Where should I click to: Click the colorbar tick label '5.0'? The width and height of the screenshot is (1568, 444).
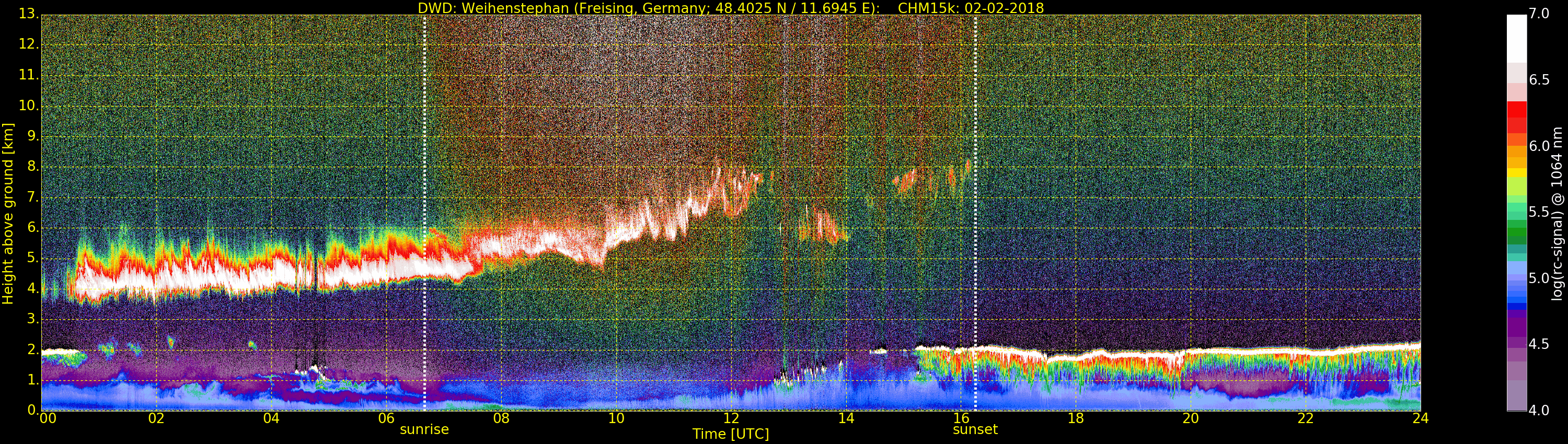tap(1539, 278)
